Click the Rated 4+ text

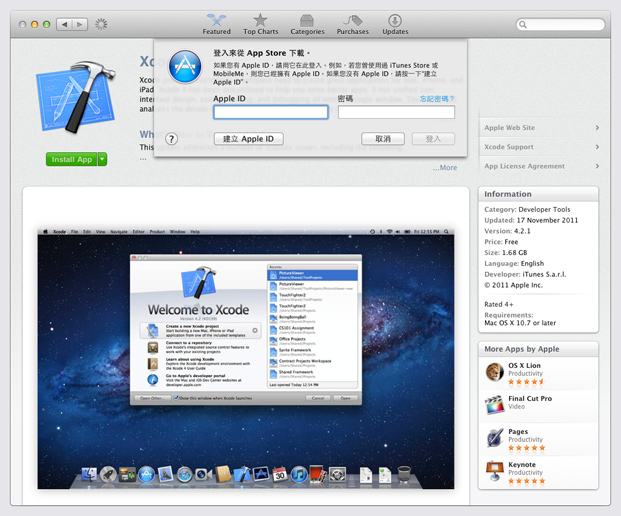(499, 304)
